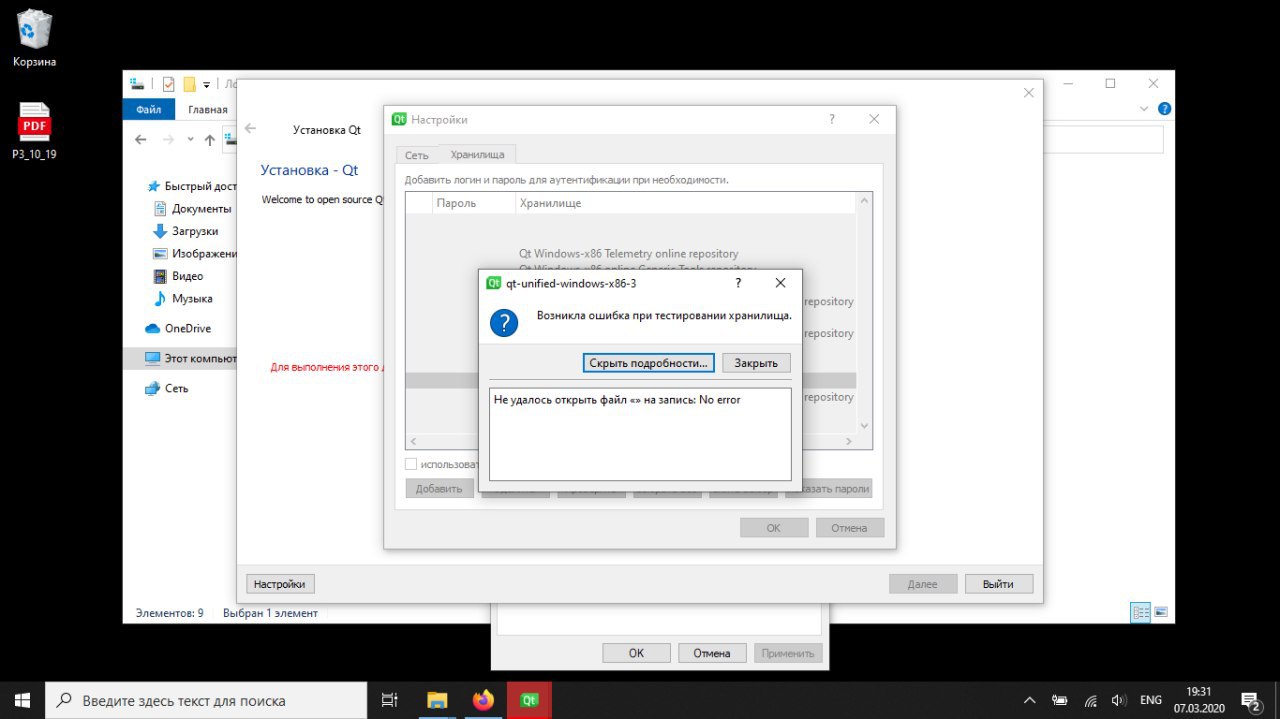Screen dimensions: 1280x719
Task: Click OK in Настройки dialog
Action: coord(774,527)
